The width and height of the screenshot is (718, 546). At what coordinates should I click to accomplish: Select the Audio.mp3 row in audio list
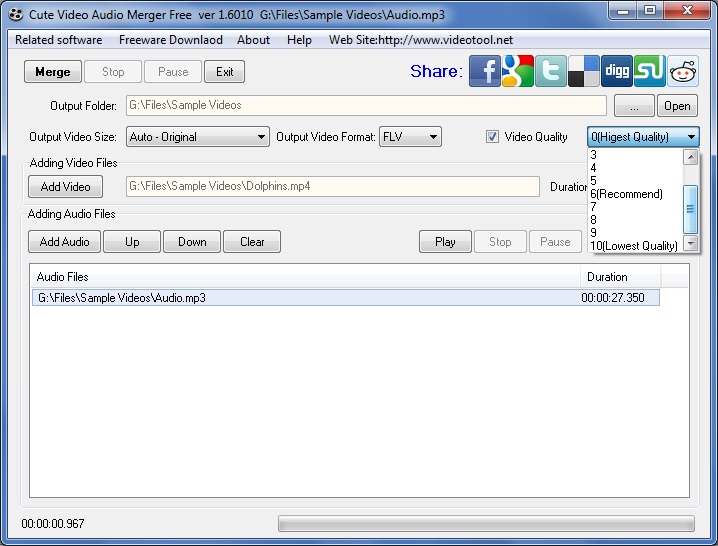click(x=346, y=298)
